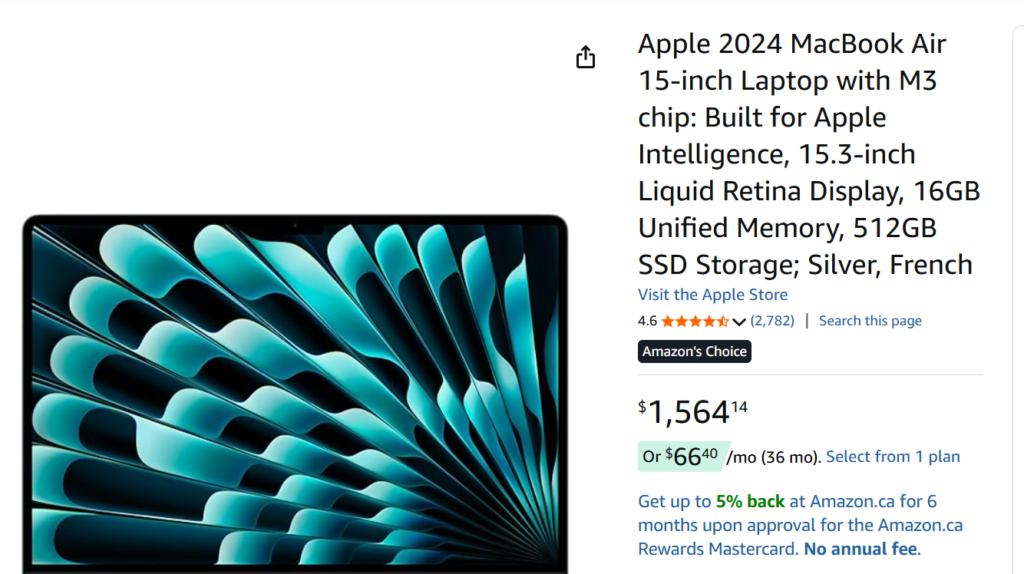Click the notch atop the MacBook screen image
This screenshot has height=574, width=1024.
(294, 228)
